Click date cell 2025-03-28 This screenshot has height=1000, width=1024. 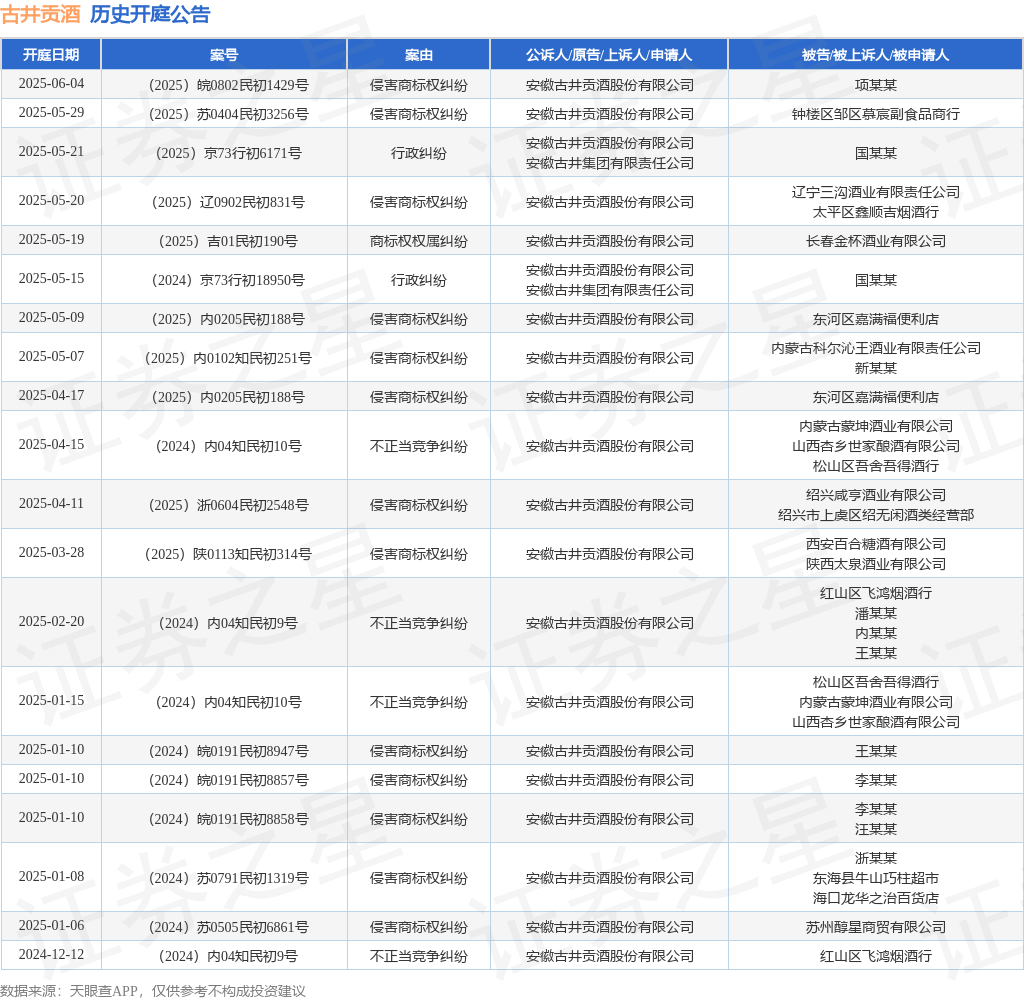(51, 553)
